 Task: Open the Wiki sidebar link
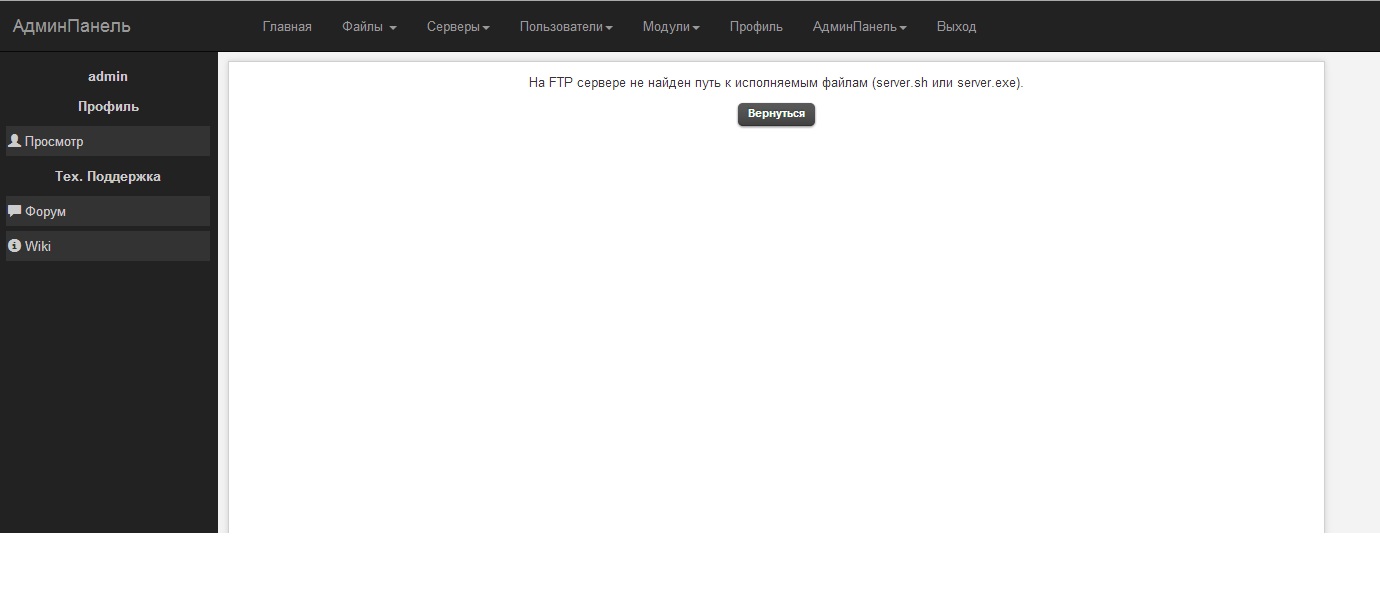38,246
